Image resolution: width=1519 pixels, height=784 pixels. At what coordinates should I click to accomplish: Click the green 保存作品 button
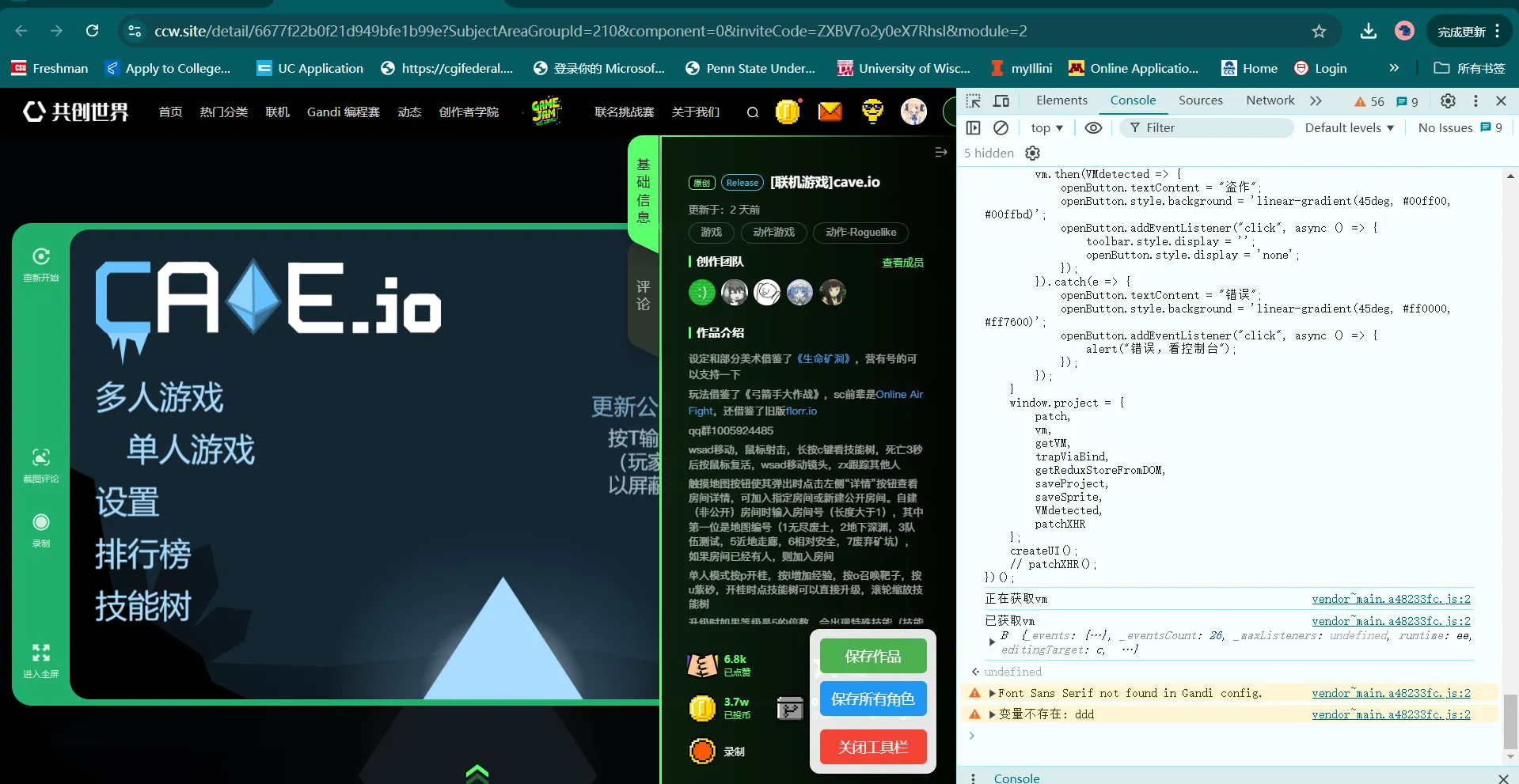872,657
